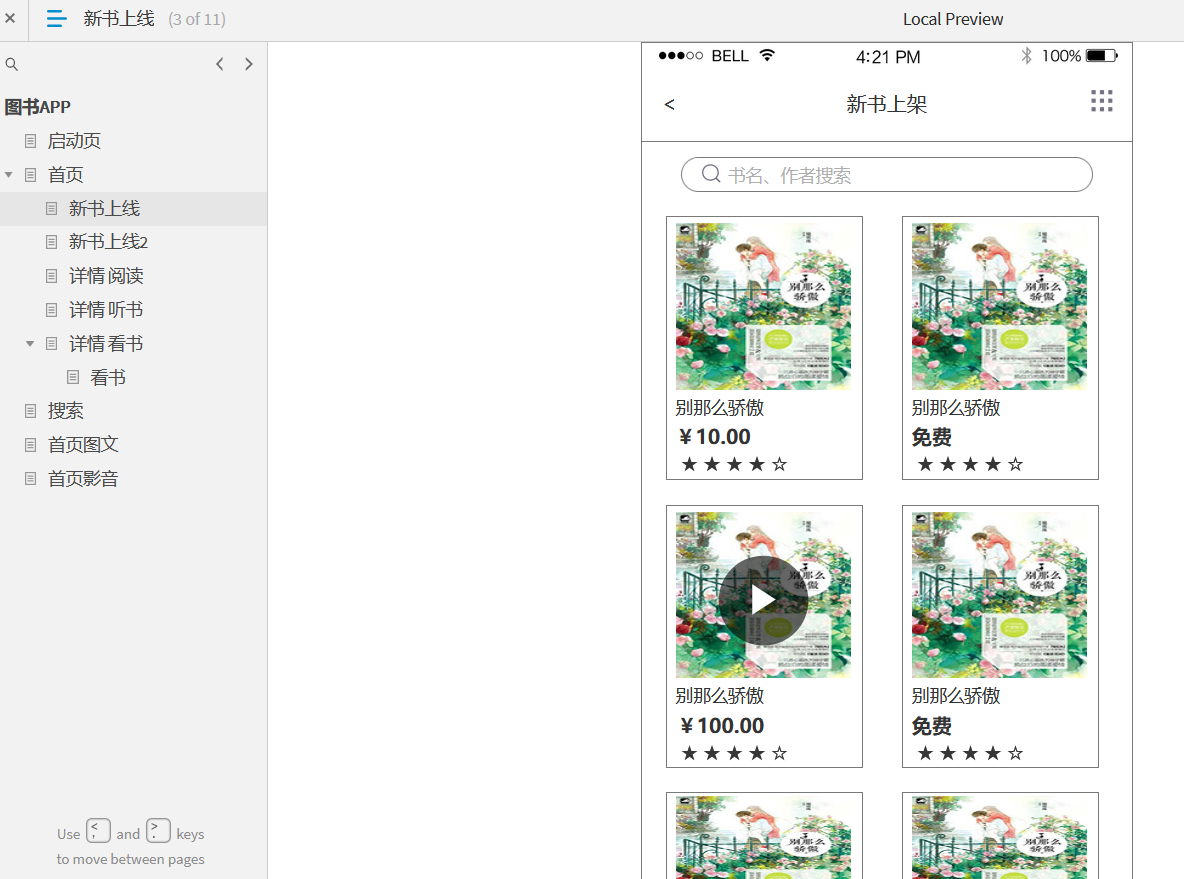The width and height of the screenshot is (1184, 879).
Task: Click the 别那么骄傲 title above ¥100.00
Action: (x=720, y=695)
